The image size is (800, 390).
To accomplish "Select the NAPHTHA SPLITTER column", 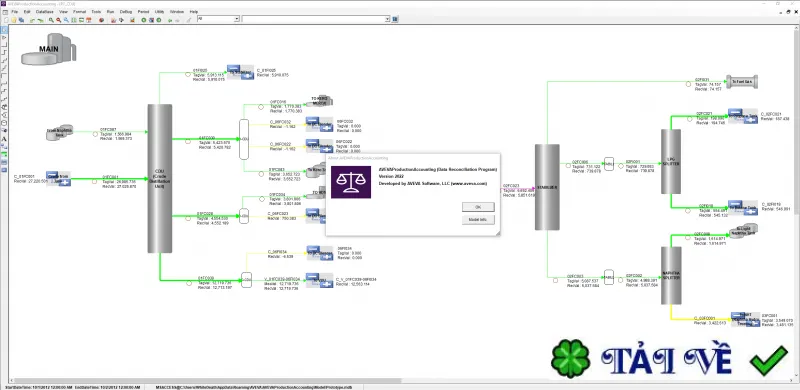I will click(671, 276).
